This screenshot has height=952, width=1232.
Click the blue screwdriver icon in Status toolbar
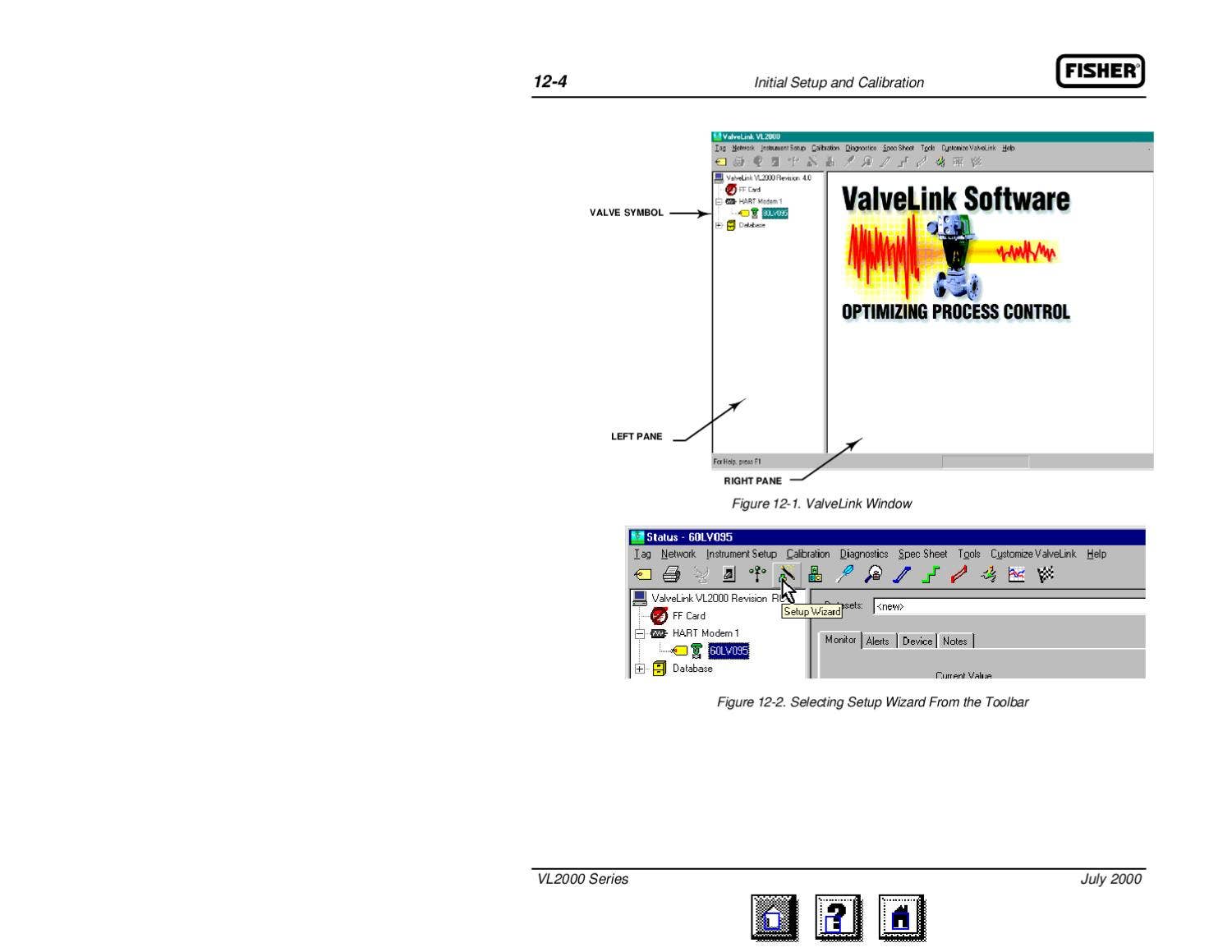(844, 574)
